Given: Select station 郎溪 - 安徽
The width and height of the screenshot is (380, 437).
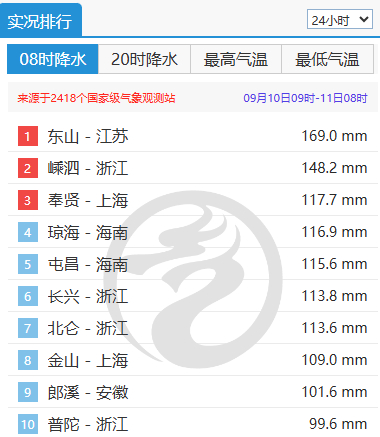Looking at the screenshot, I should tap(88, 392).
